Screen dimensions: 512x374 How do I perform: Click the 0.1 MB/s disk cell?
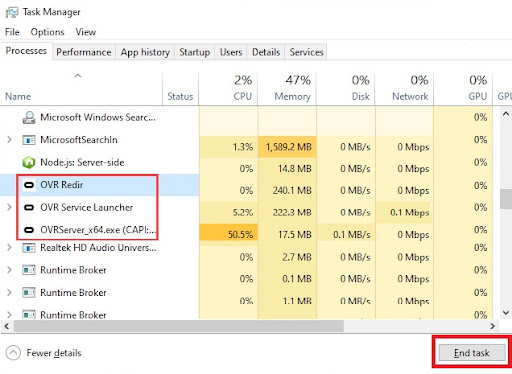346,235
